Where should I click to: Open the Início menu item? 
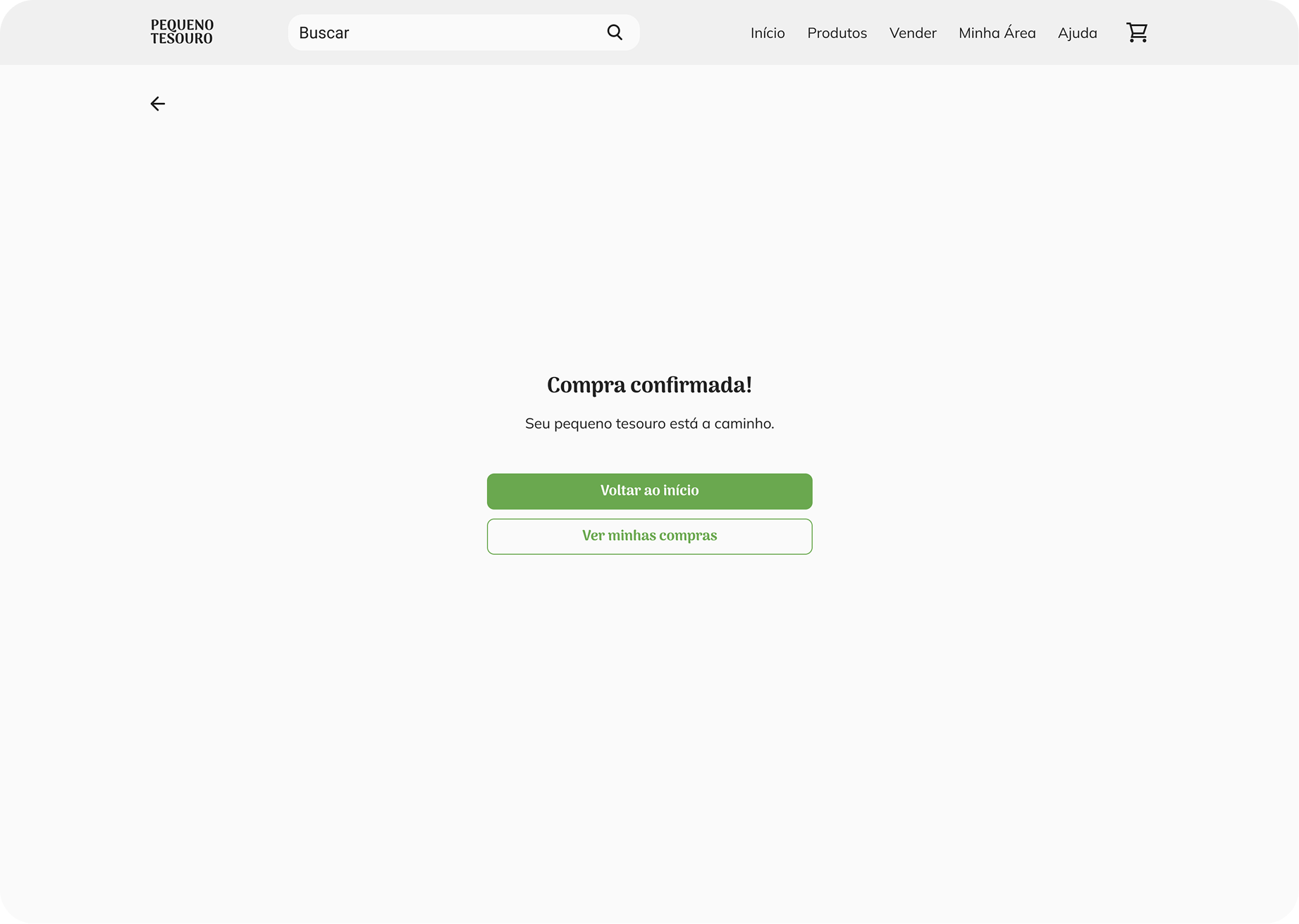click(767, 32)
